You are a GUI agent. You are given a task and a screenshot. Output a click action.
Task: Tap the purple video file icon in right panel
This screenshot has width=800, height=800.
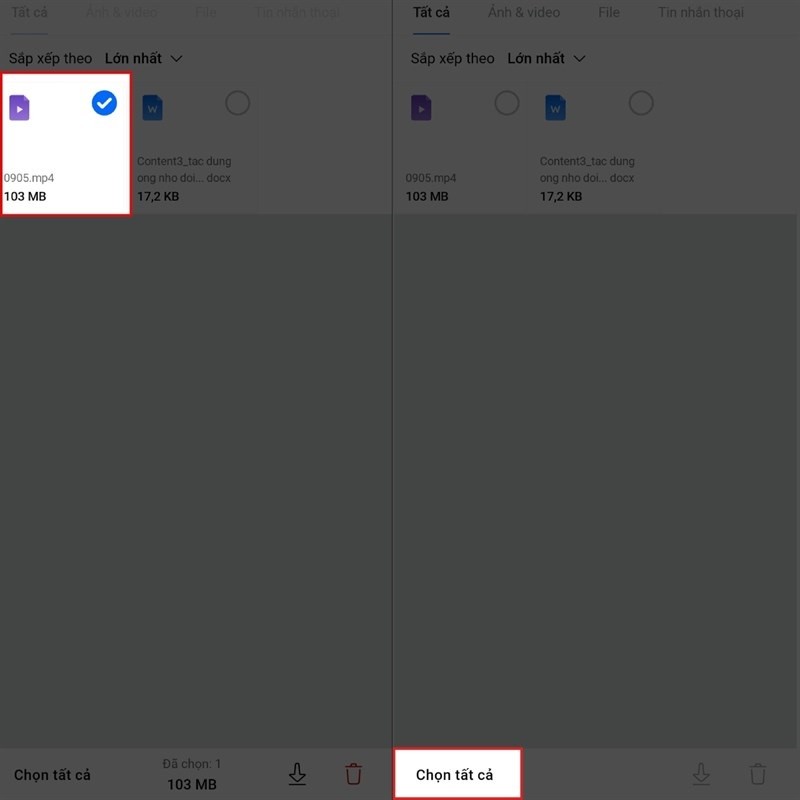(x=421, y=108)
